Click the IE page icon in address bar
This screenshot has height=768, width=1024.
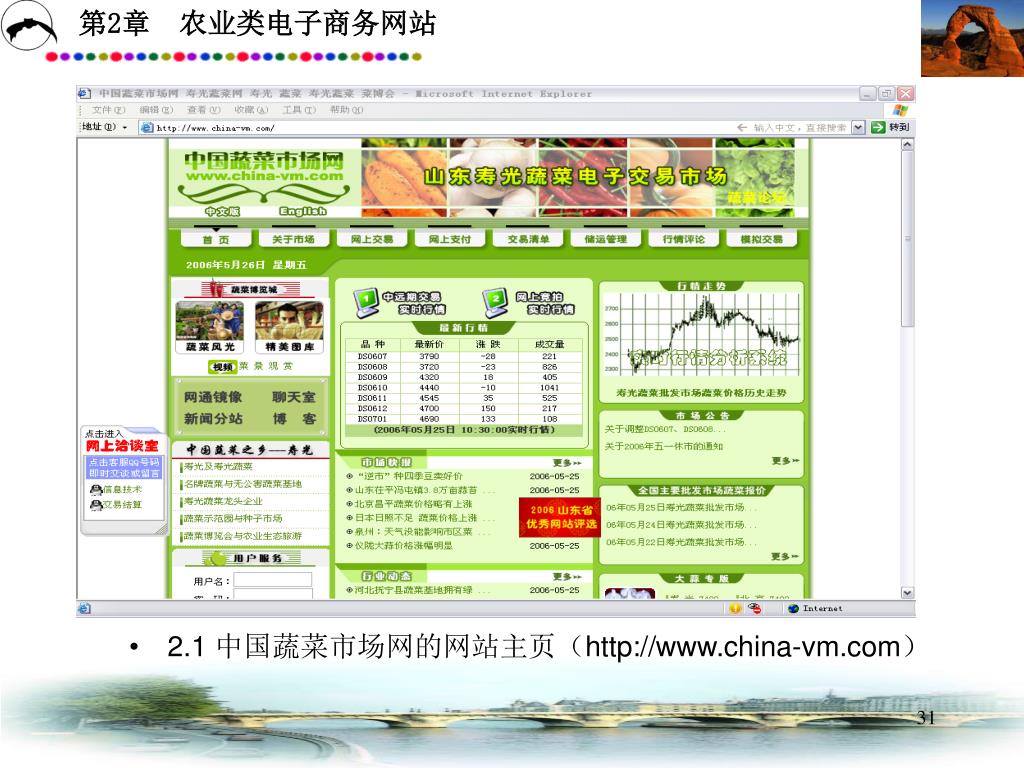click(147, 128)
